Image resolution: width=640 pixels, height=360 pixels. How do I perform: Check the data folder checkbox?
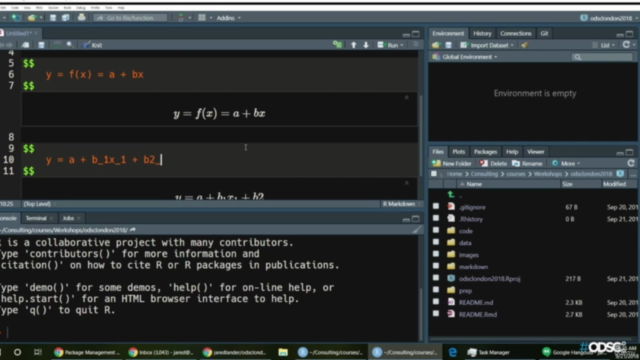point(436,242)
